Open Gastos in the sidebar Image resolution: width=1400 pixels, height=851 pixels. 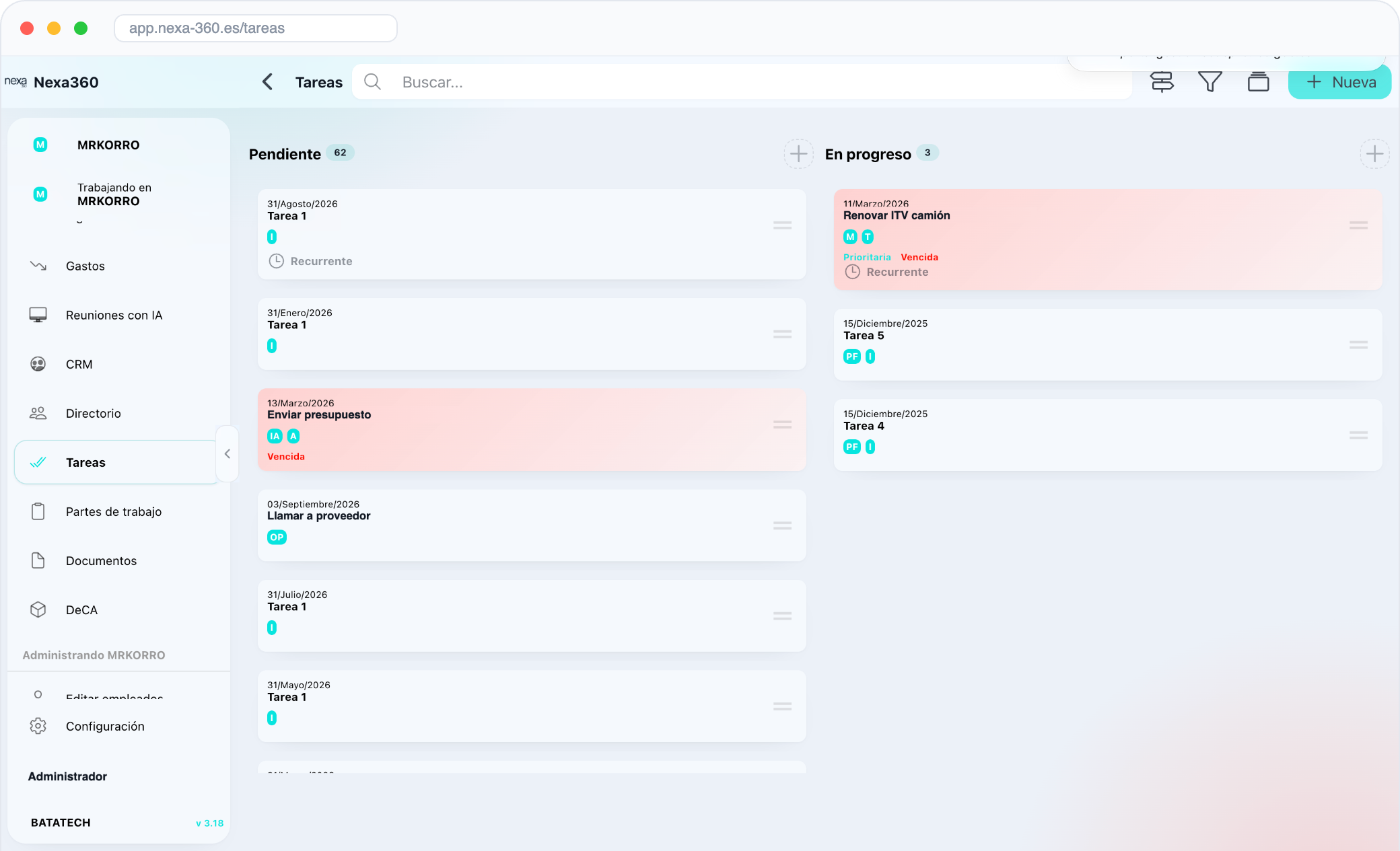coord(120,266)
